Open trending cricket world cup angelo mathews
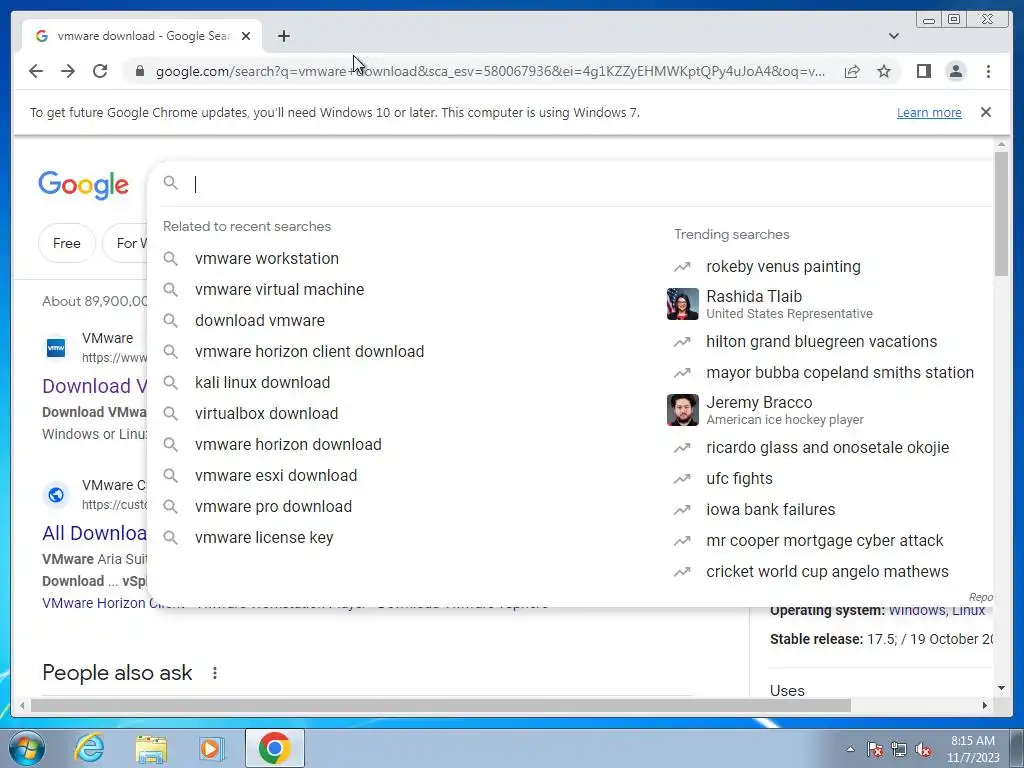 coord(827,571)
